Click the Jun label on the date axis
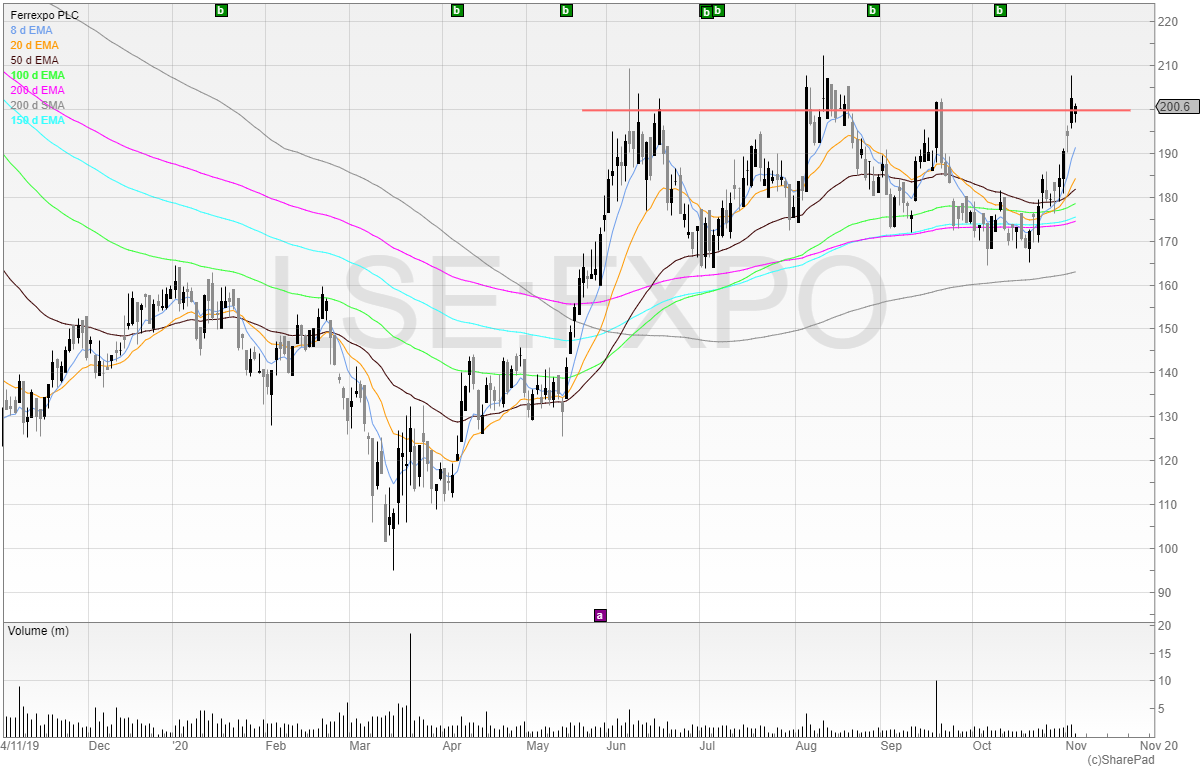1200x768 pixels. pyautogui.click(x=616, y=745)
